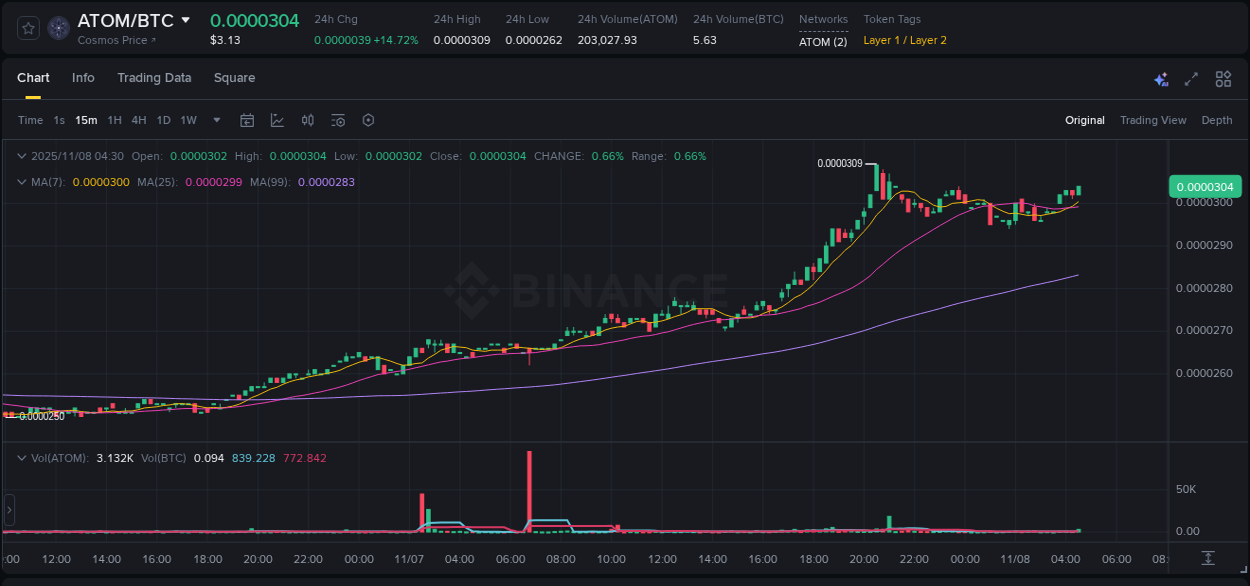Click the candlestick comparison icon
The width and height of the screenshot is (1250, 586).
(307, 119)
